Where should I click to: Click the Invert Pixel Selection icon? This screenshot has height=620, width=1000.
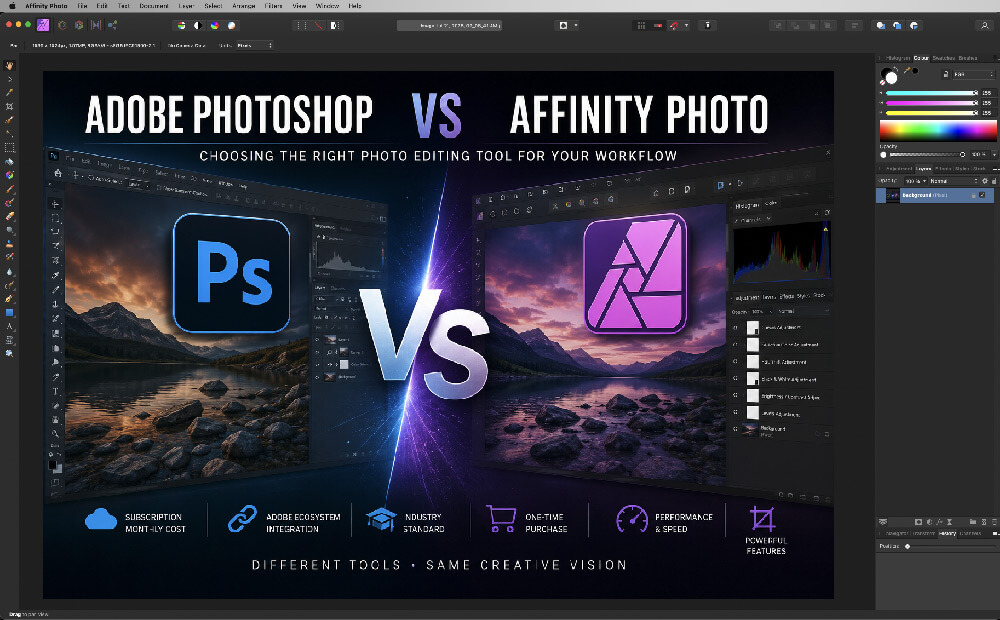(x=334, y=26)
